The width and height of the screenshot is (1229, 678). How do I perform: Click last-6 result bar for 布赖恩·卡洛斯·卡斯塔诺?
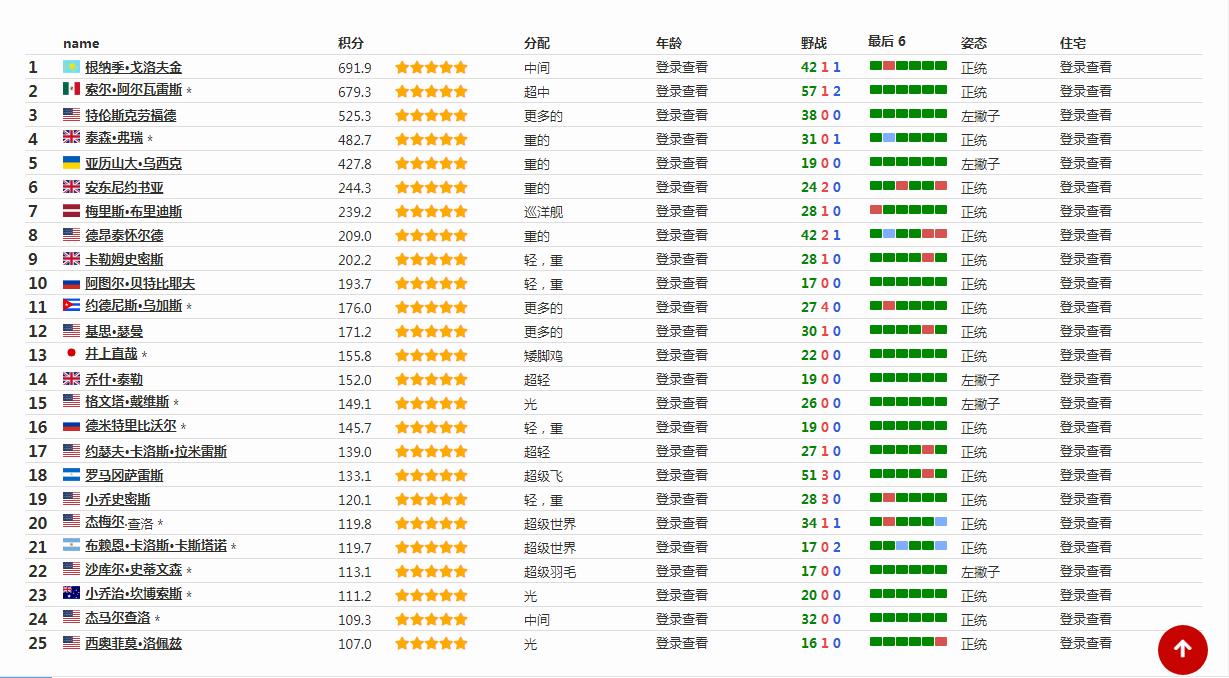pos(908,545)
